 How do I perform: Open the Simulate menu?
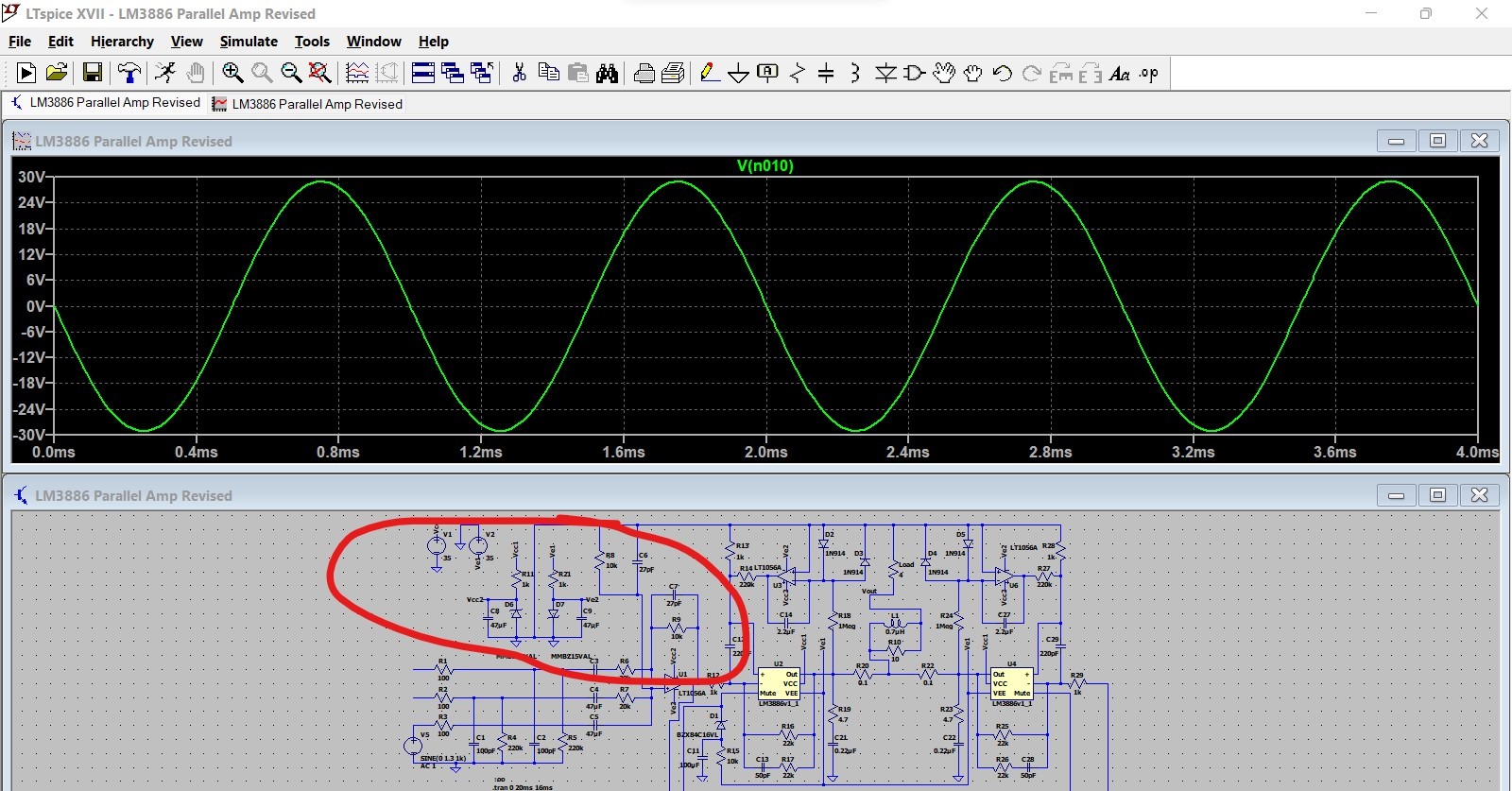249,42
